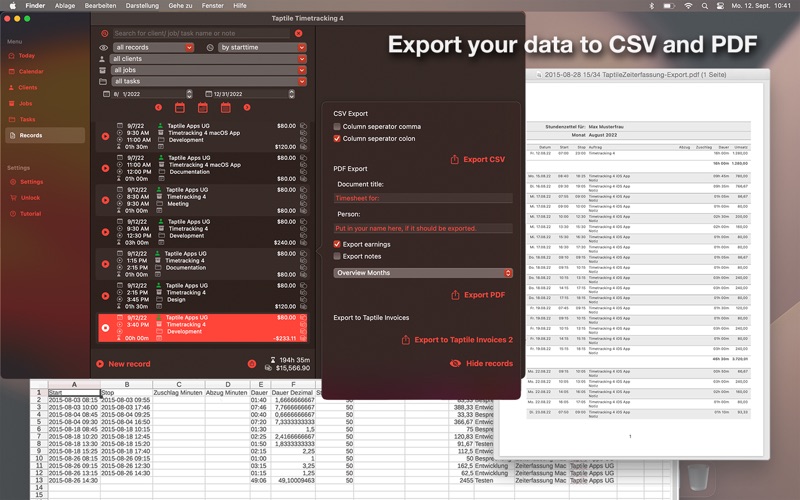The width and height of the screenshot is (800, 500).
Task: Click play on the 1:15 PM Documentation record
Action: [105, 264]
